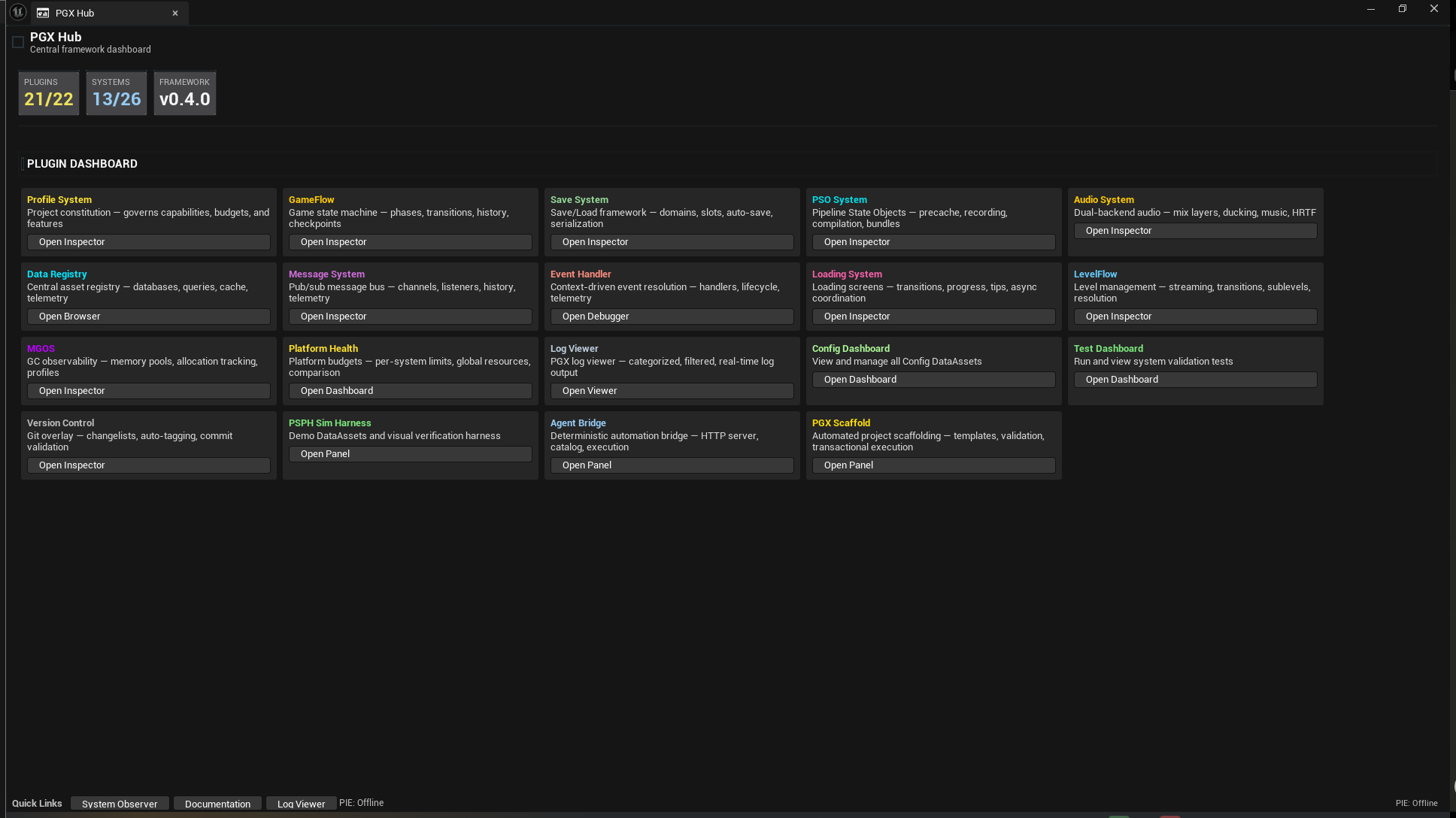Open Viewer for the Log Viewer plugin
Viewport: 1456px width, 818px height.
(x=671, y=390)
